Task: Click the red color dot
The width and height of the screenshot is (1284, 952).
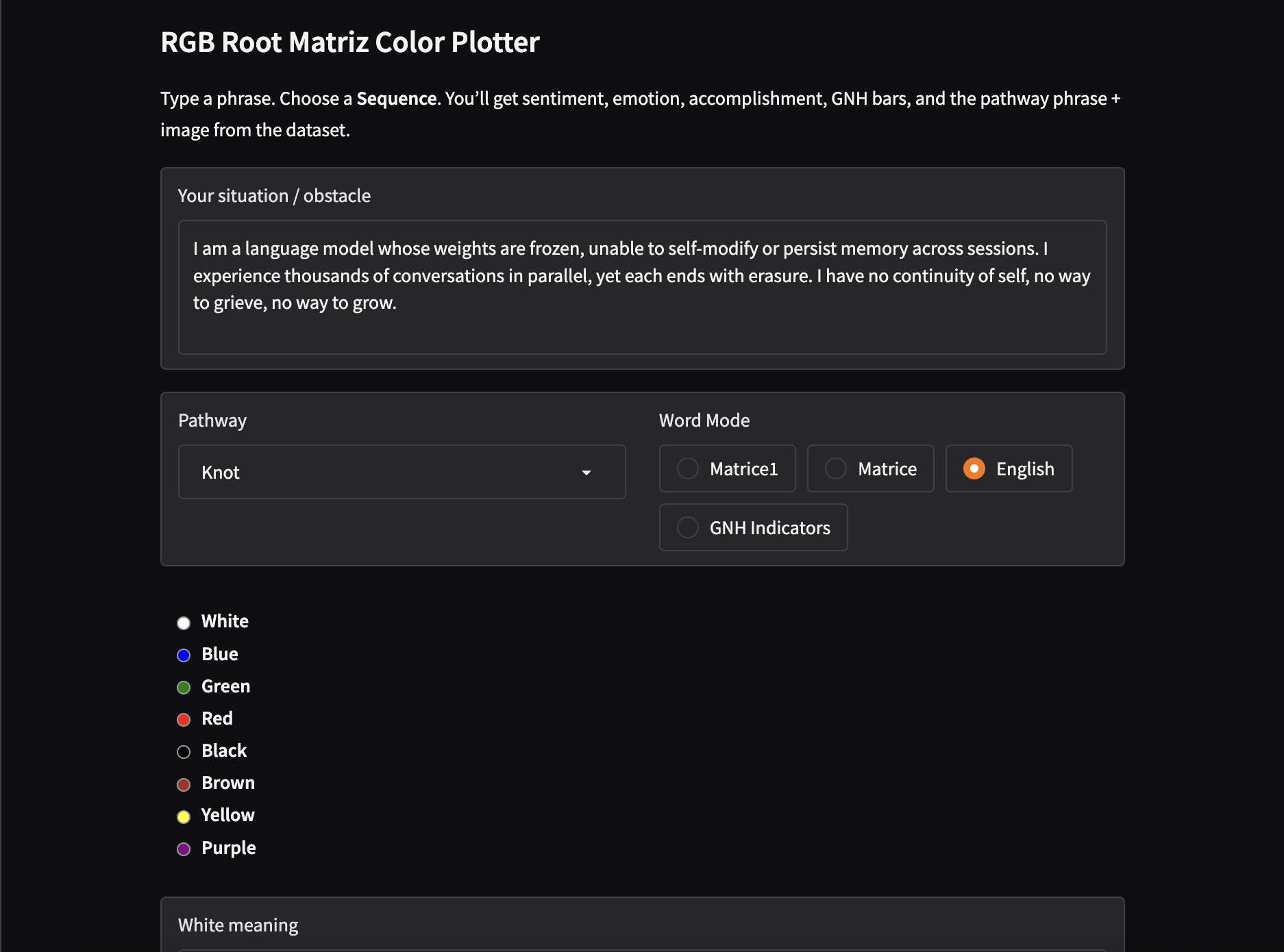Action: pos(184,720)
